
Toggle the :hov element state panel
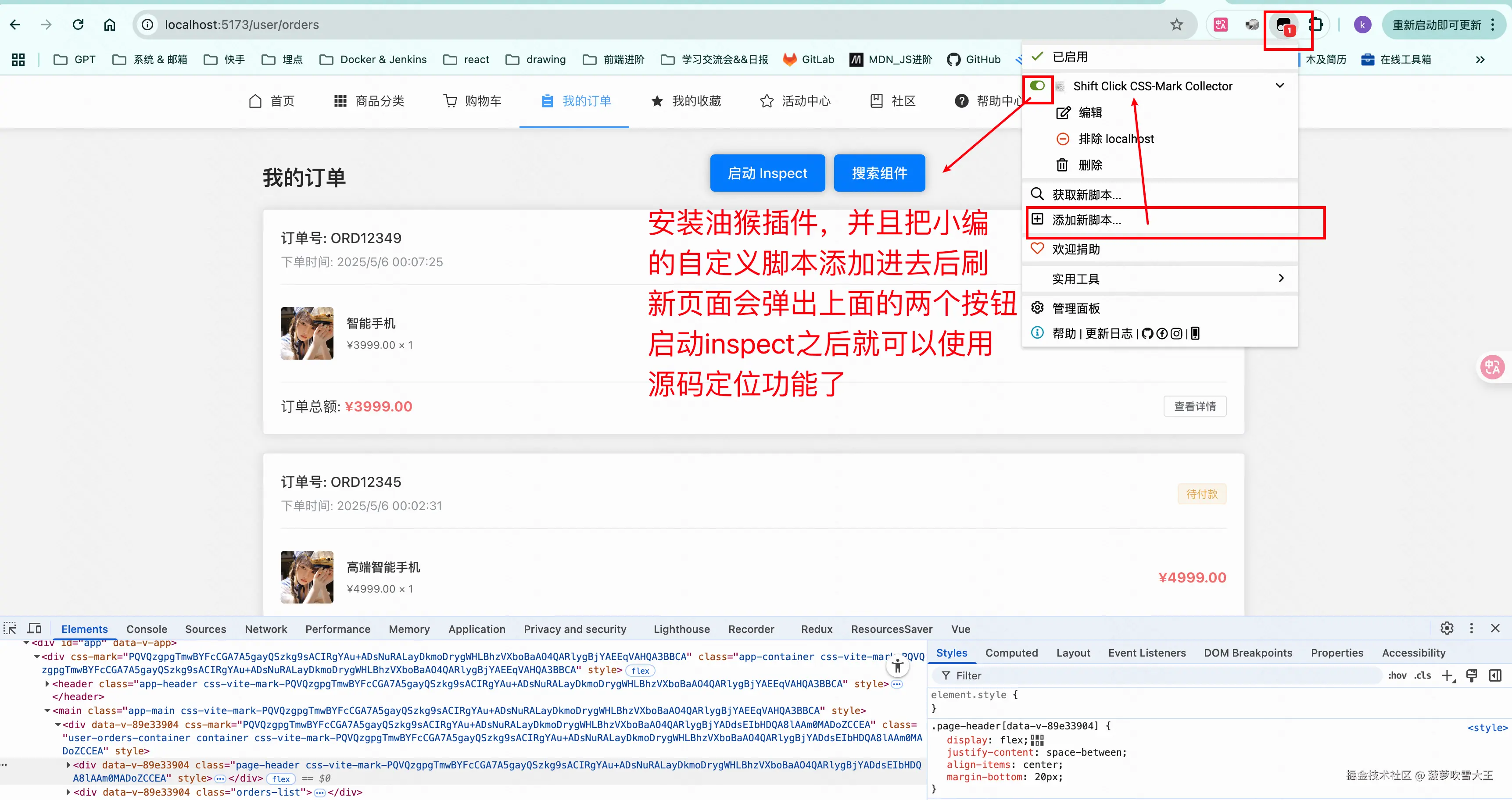coord(1397,676)
